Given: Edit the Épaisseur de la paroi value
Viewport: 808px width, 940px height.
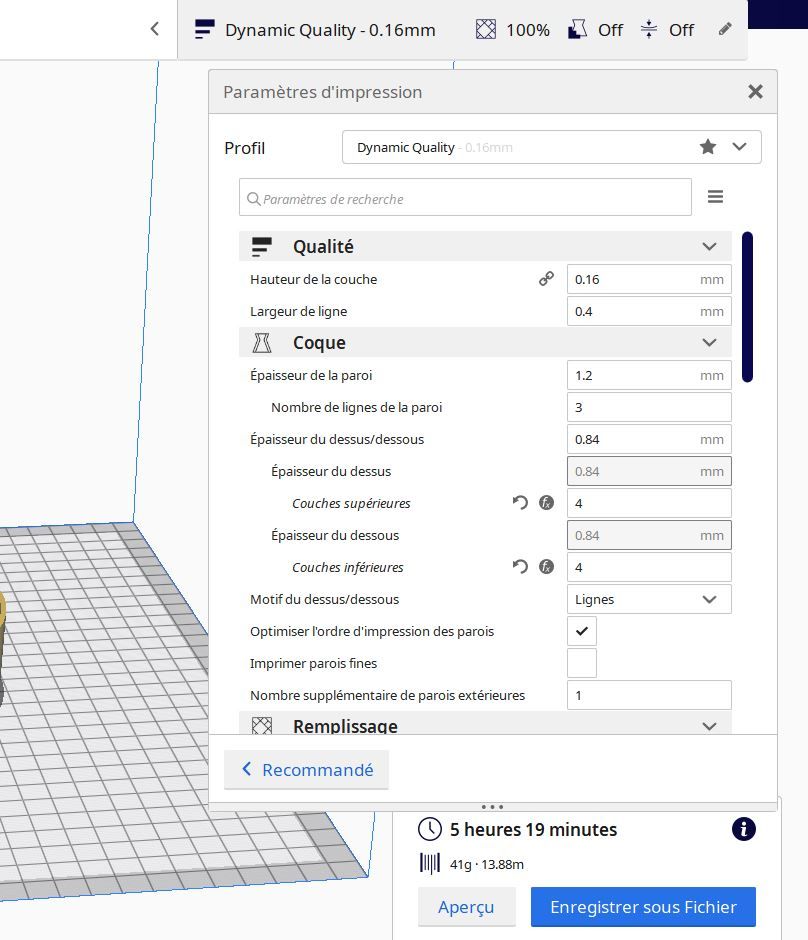Looking at the screenshot, I should pos(649,375).
